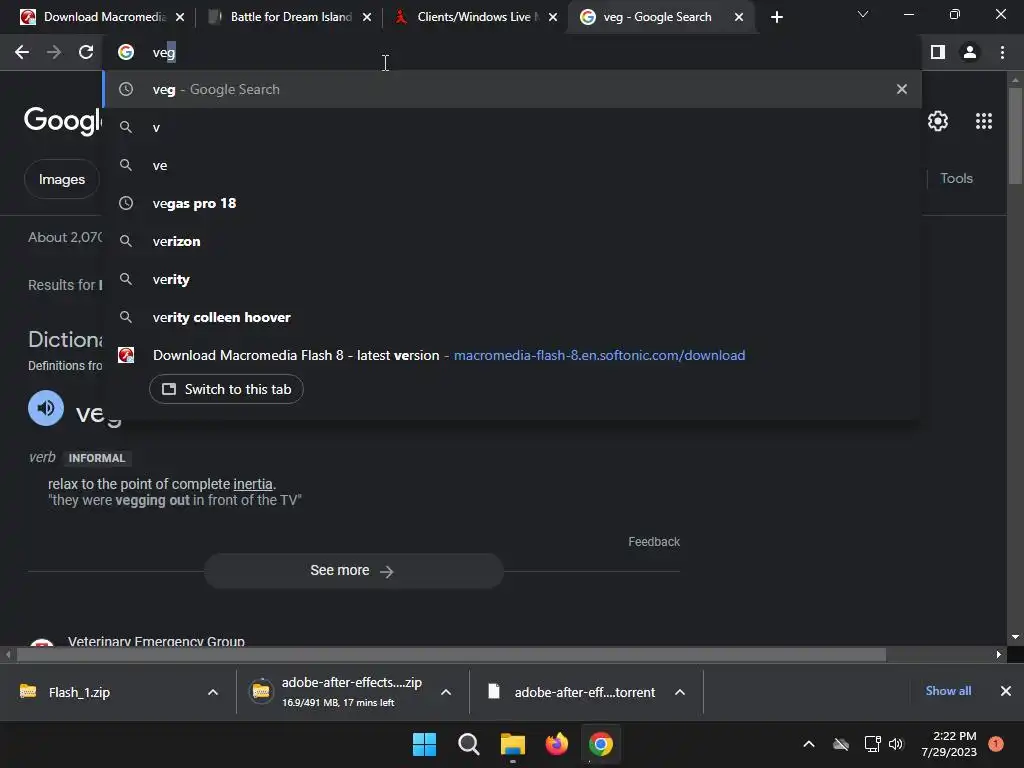Open the Veterinary Emergency Group result

pyautogui.click(x=156, y=641)
